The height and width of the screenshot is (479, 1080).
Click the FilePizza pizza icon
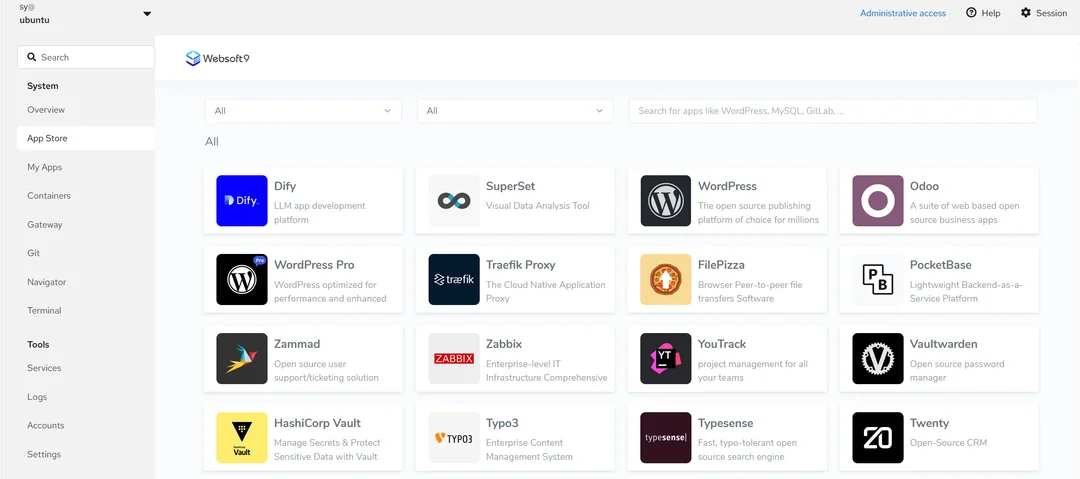click(666, 279)
